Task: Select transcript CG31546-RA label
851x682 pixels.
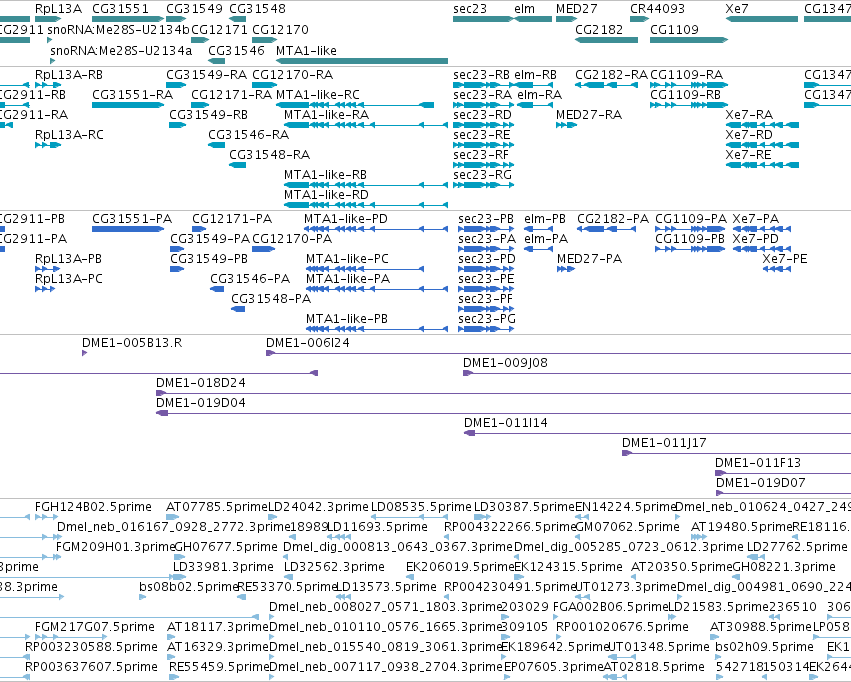Action: (249, 135)
